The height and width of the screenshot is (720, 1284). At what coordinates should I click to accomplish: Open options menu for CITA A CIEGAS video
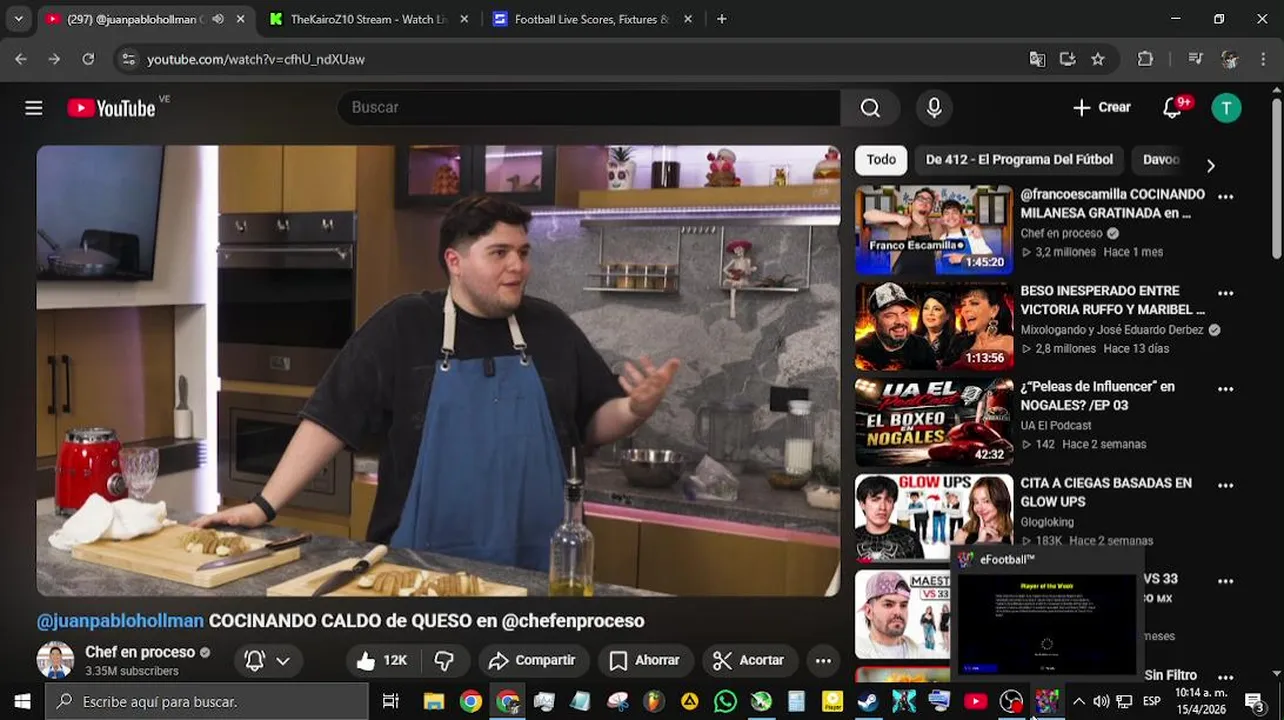click(x=1226, y=485)
